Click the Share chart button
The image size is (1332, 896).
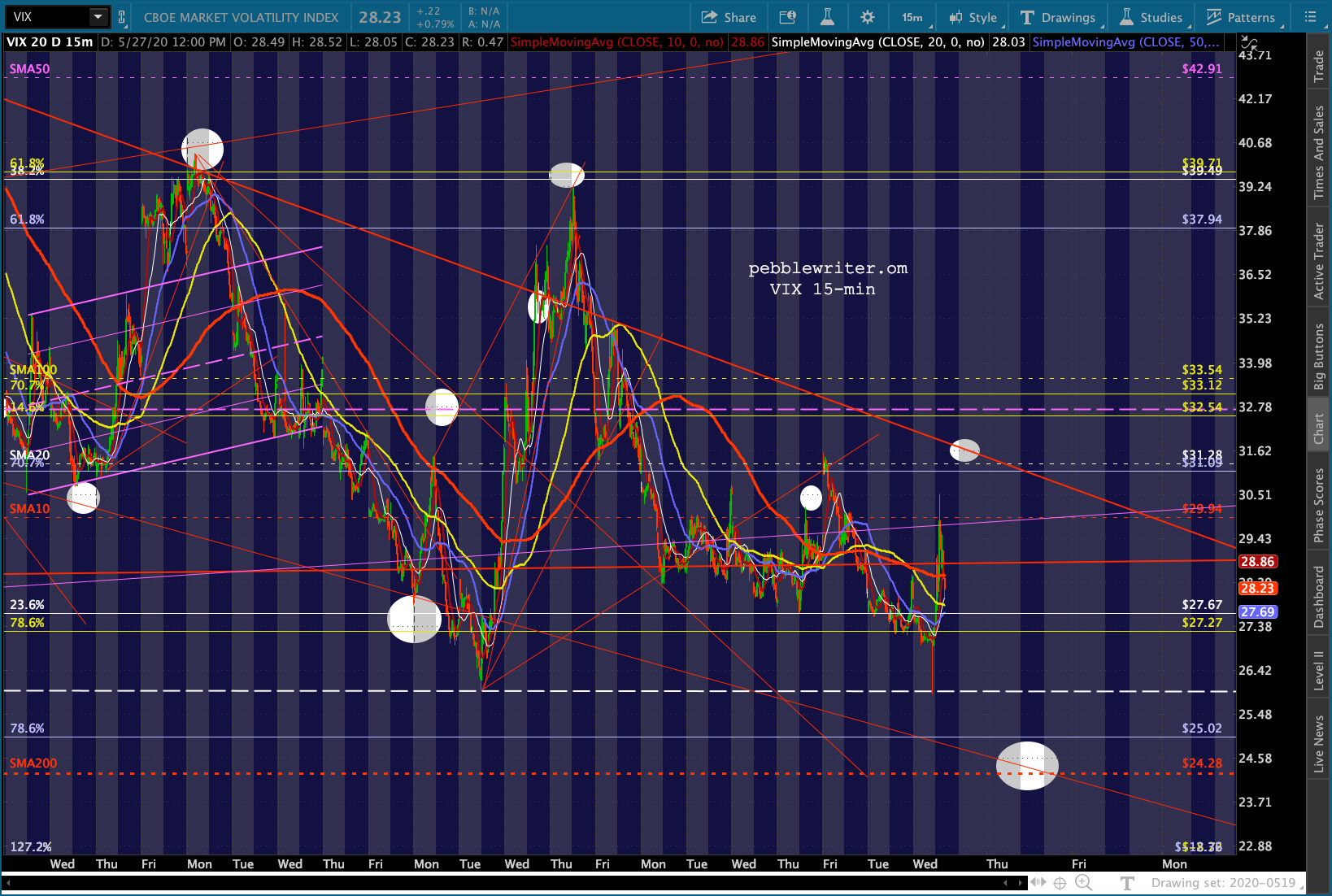pos(729,17)
